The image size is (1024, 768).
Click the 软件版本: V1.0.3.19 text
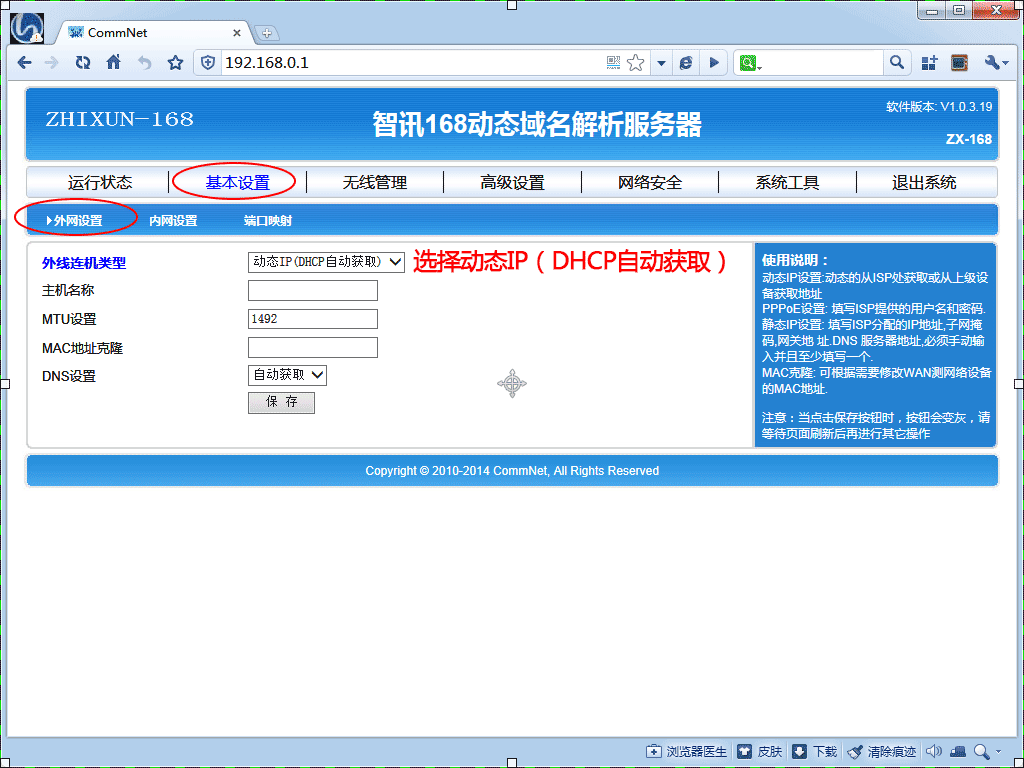point(939,106)
